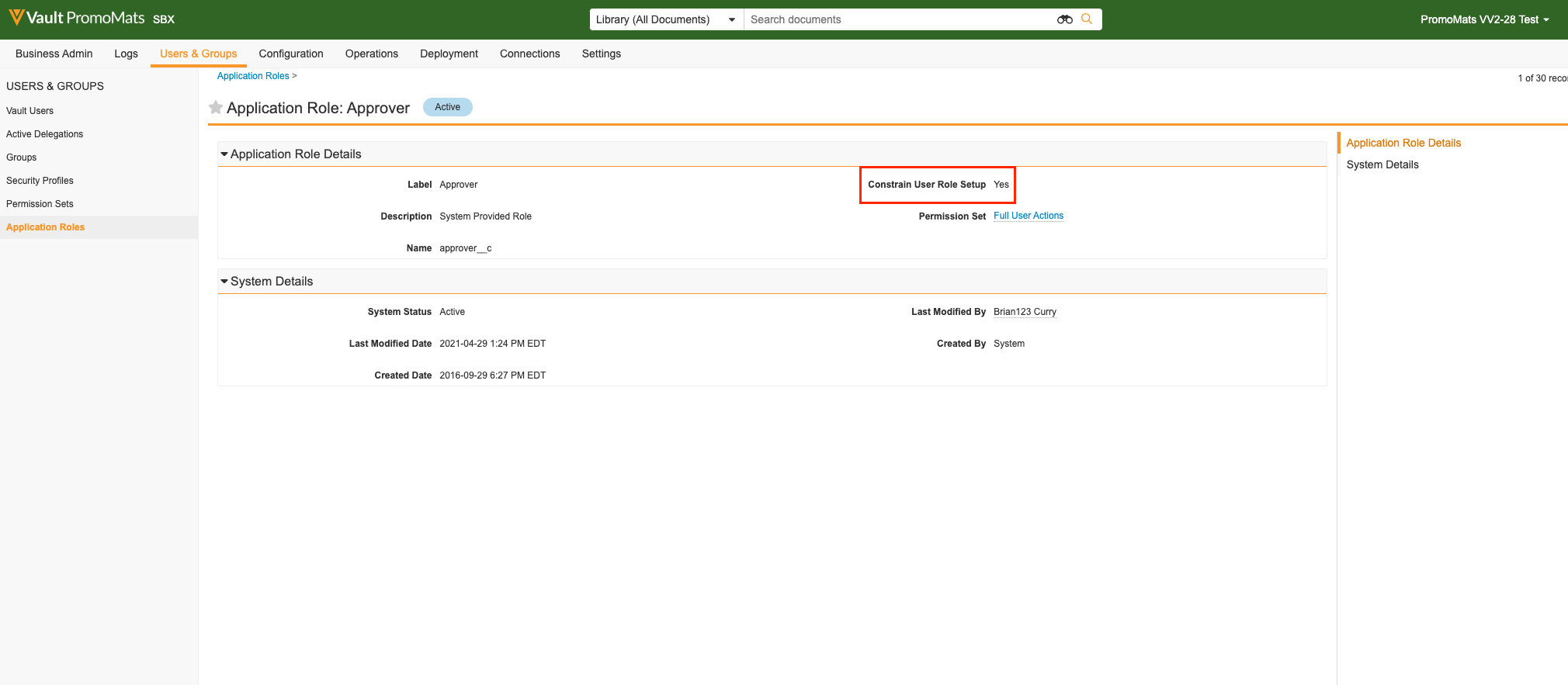The image size is (1568, 685).
Task: Click the orange magnifying glass search icon
Action: [1087, 19]
